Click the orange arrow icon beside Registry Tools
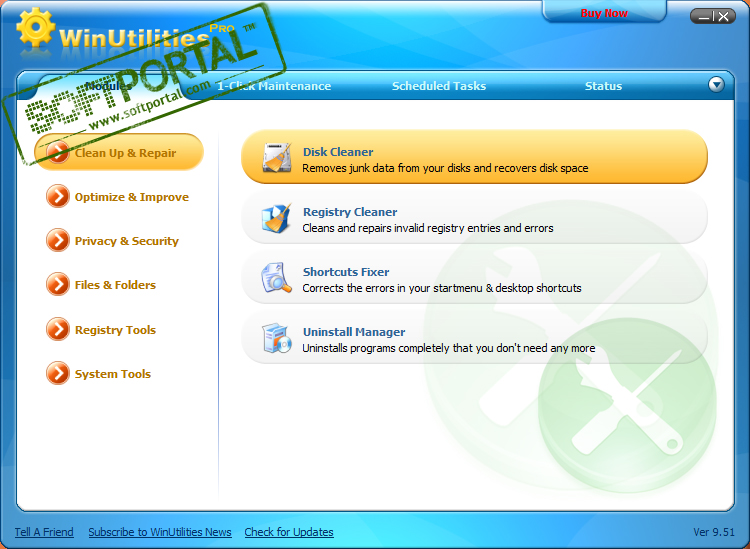This screenshot has width=750, height=549. tap(58, 329)
